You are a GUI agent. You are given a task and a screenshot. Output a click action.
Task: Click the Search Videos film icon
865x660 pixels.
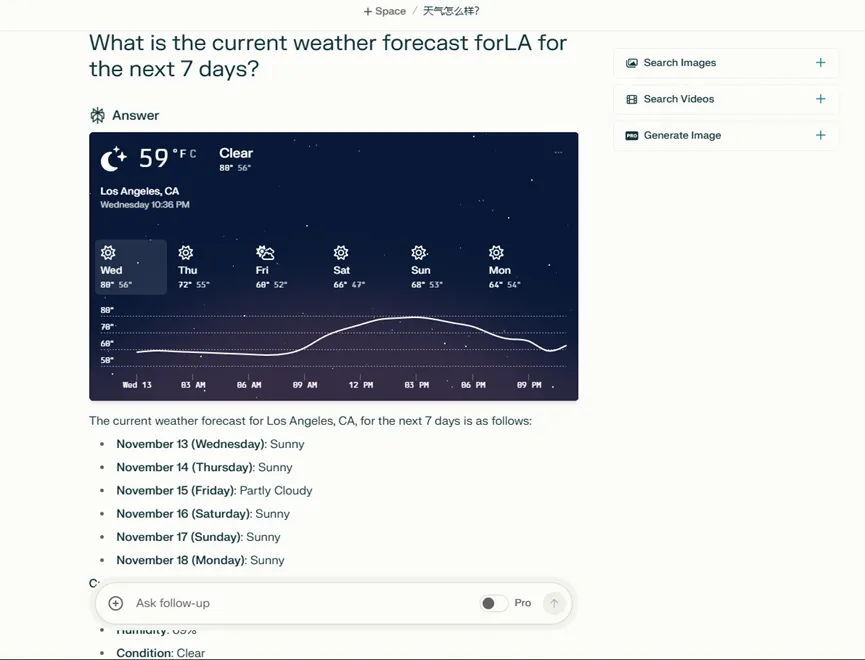click(x=631, y=99)
